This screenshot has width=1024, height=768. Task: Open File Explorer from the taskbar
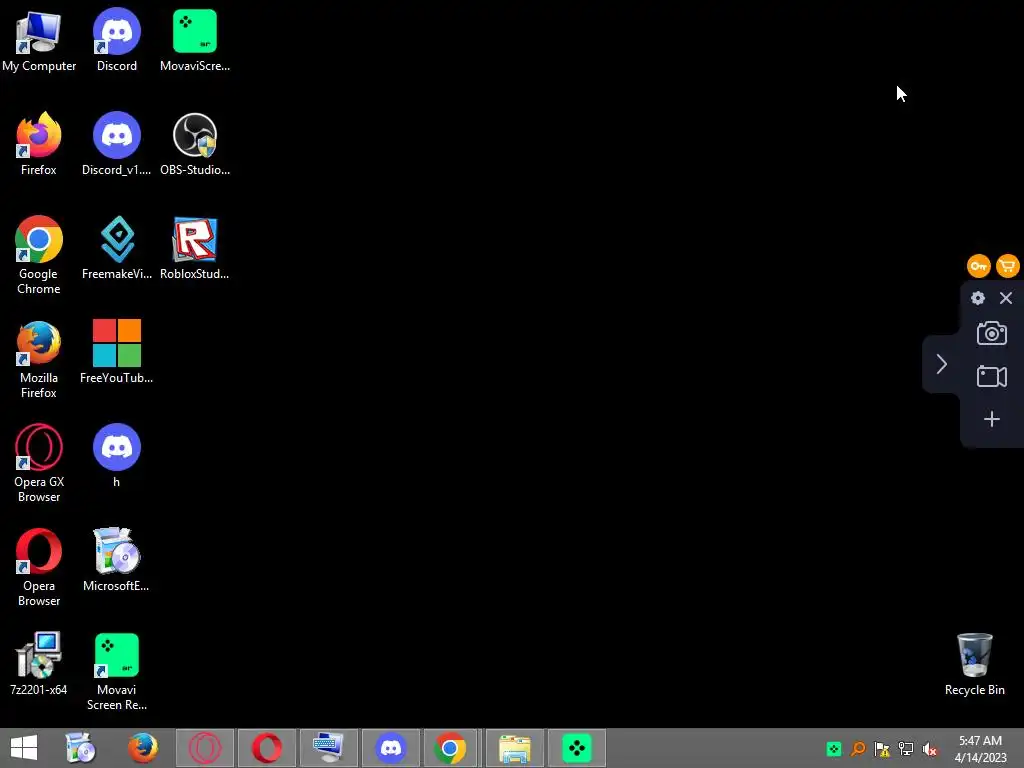coord(515,748)
